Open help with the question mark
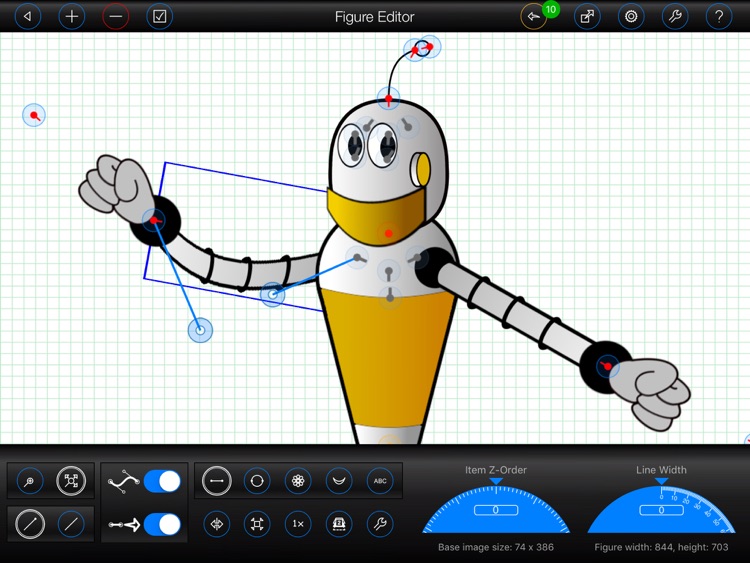Image resolution: width=750 pixels, height=563 pixels. click(x=719, y=17)
